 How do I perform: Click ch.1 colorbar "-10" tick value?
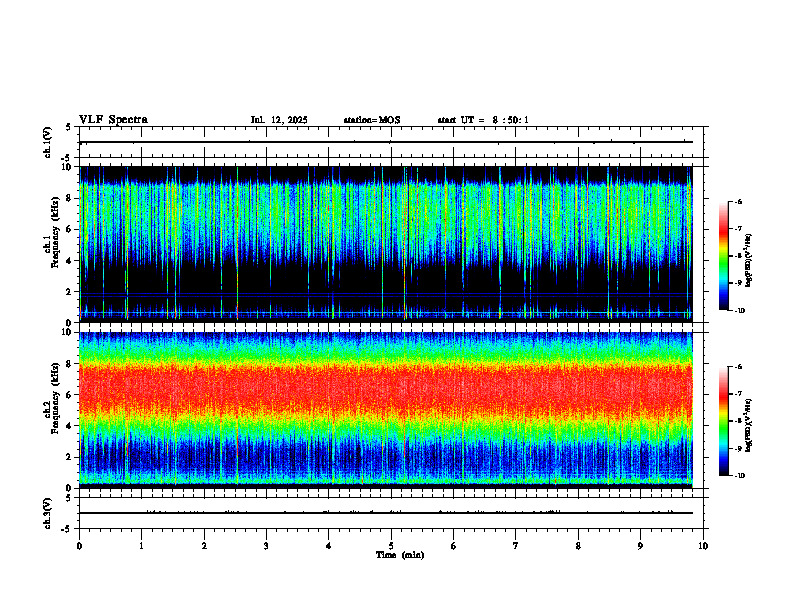(x=739, y=311)
